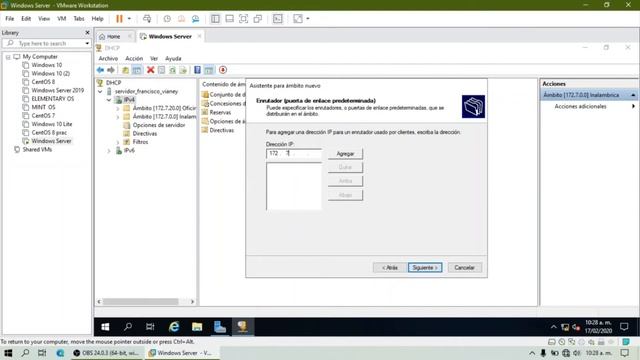Open the VMware Help menu
Image resolution: width=640 pixels, height=360 pixels.
pyautogui.click(x=97, y=19)
